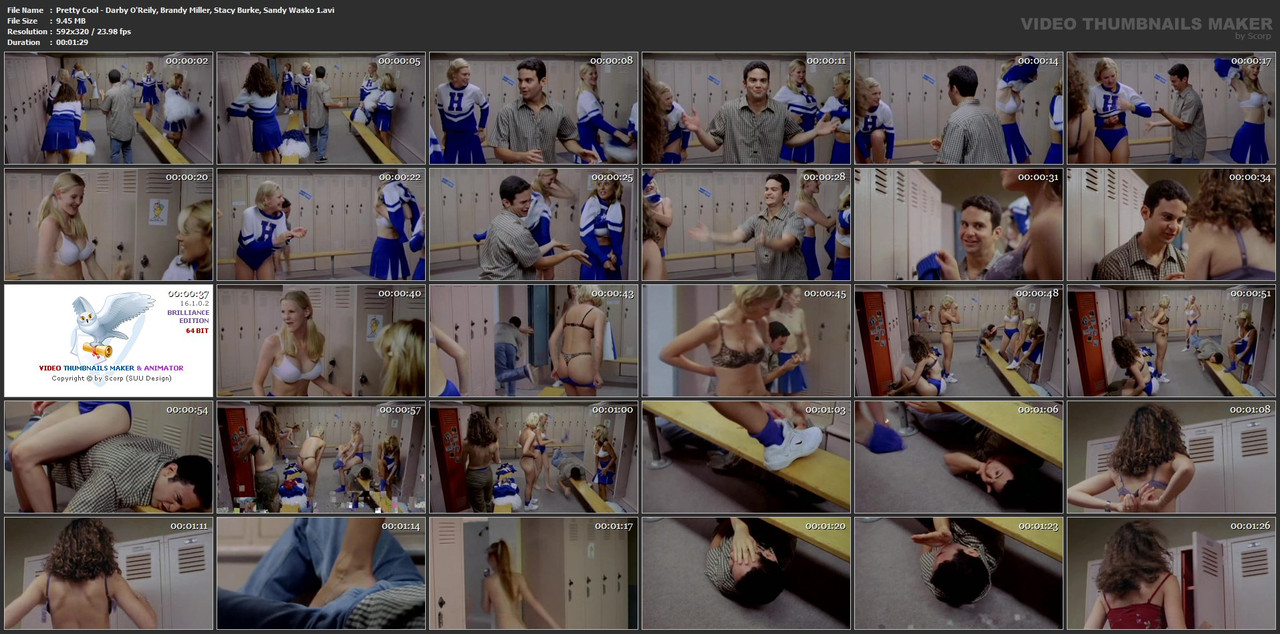The image size is (1280, 634).
Task: Open the 00:00:25 frame
Action: point(534,225)
